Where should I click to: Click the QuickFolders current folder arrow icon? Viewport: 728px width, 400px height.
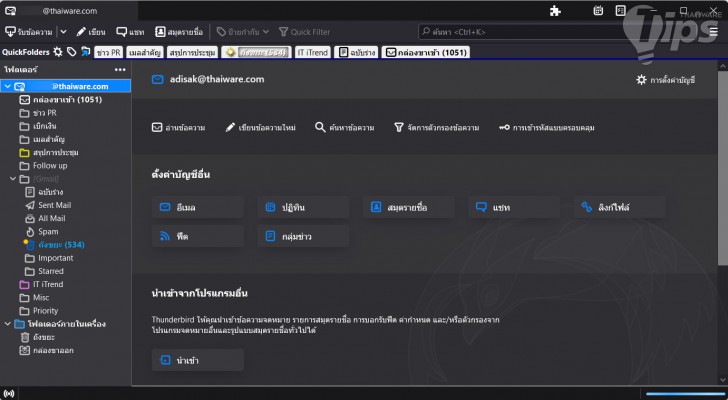point(85,52)
